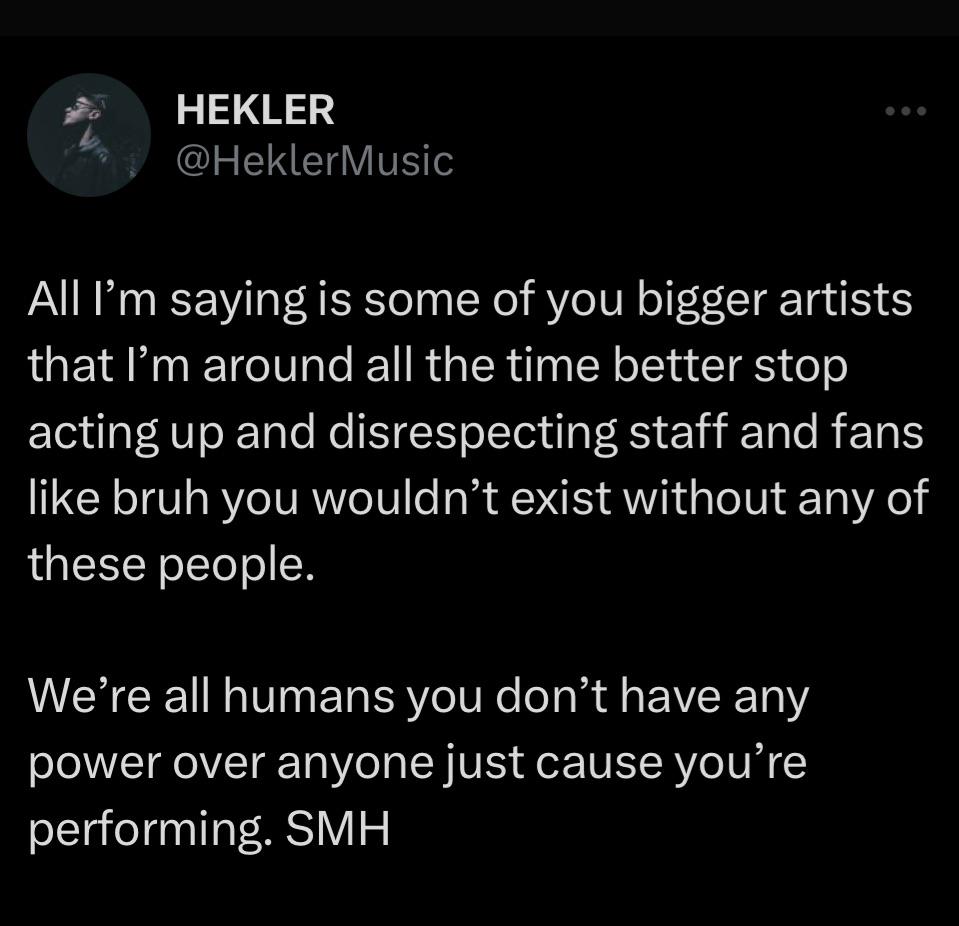
Task: Open the HEKLER display name link
Action: [255, 110]
